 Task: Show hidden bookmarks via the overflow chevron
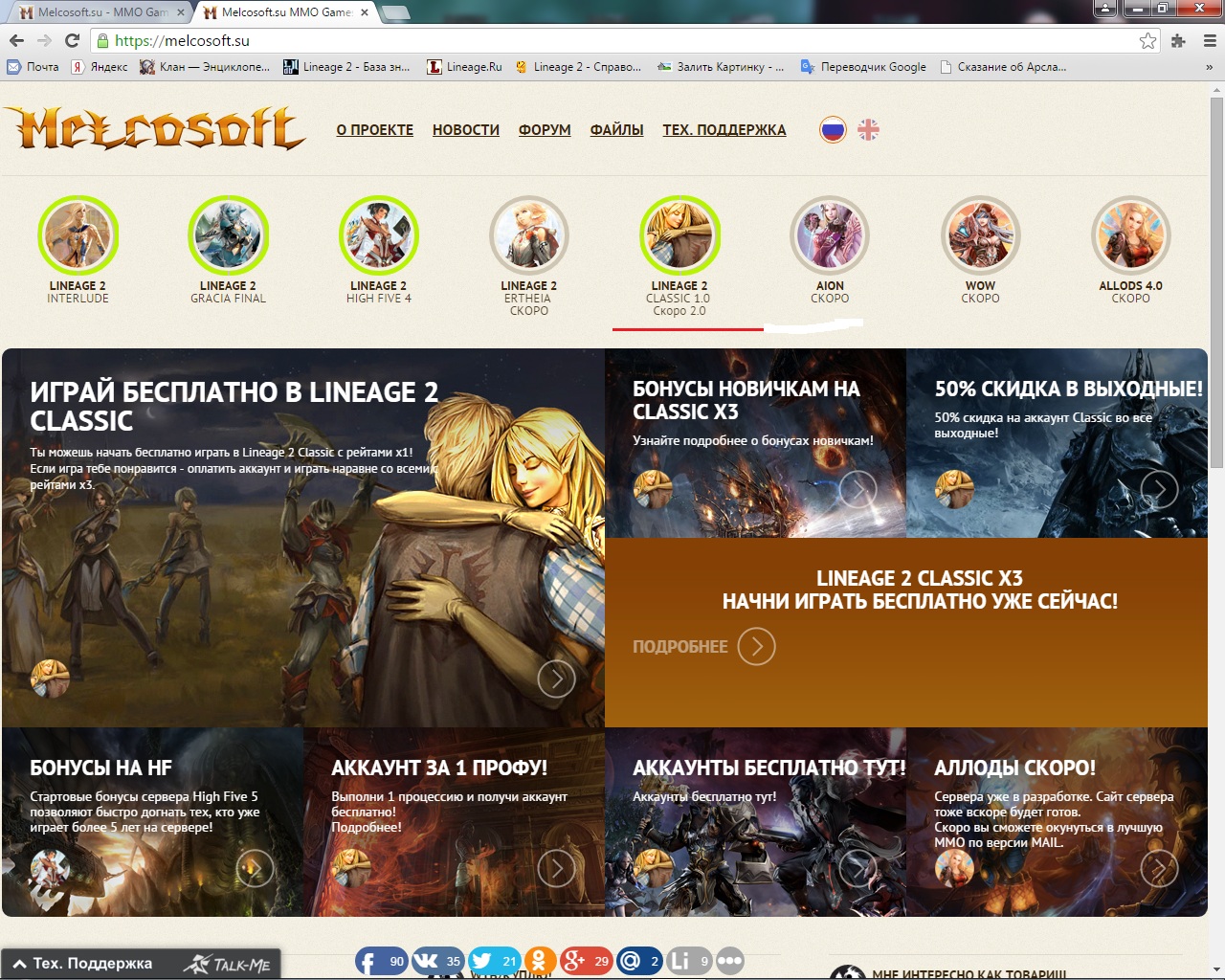[1209, 67]
